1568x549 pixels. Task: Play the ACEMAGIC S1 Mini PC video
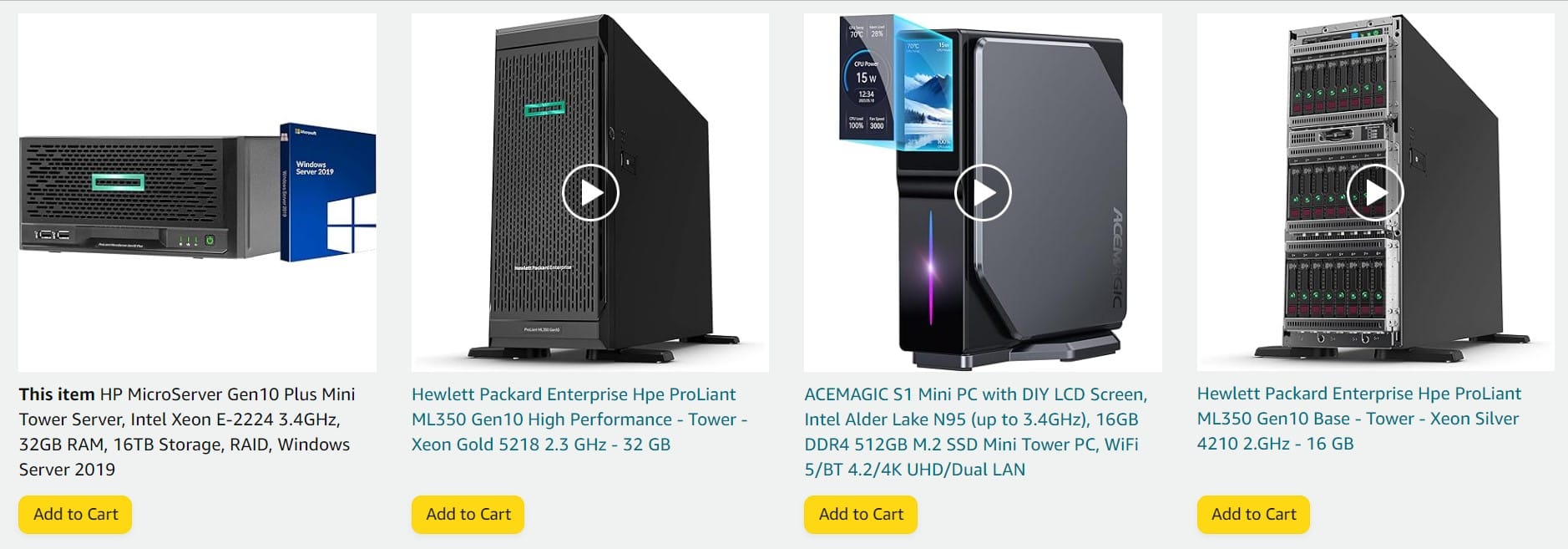(983, 193)
